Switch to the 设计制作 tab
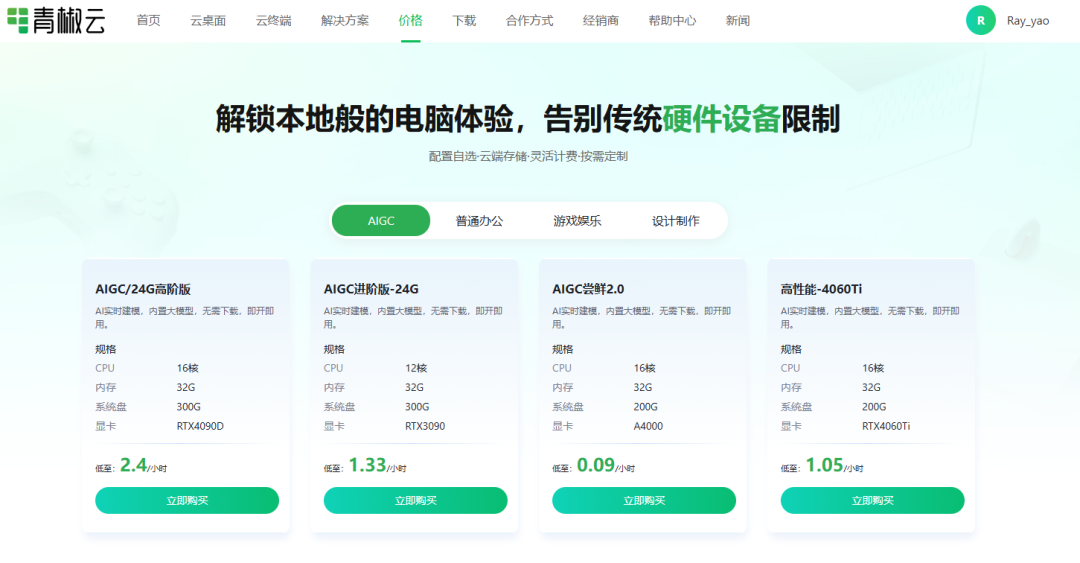Viewport: 1080px width, 563px height. (x=676, y=221)
